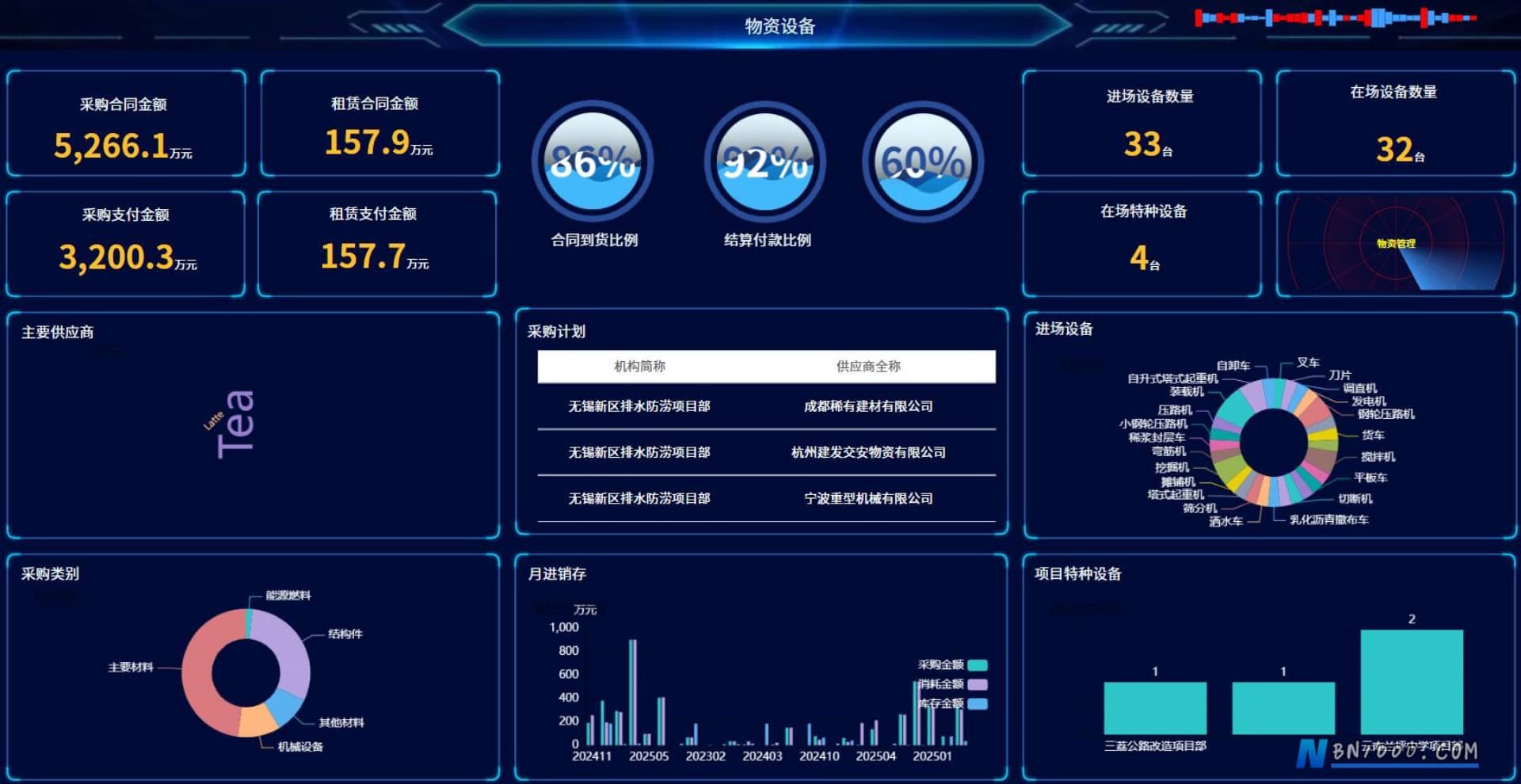Image resolution: width=1521 pixels, height=784 pixels.
Task: Toggle the 库存金额 legend series
Action: pos(952,703)
